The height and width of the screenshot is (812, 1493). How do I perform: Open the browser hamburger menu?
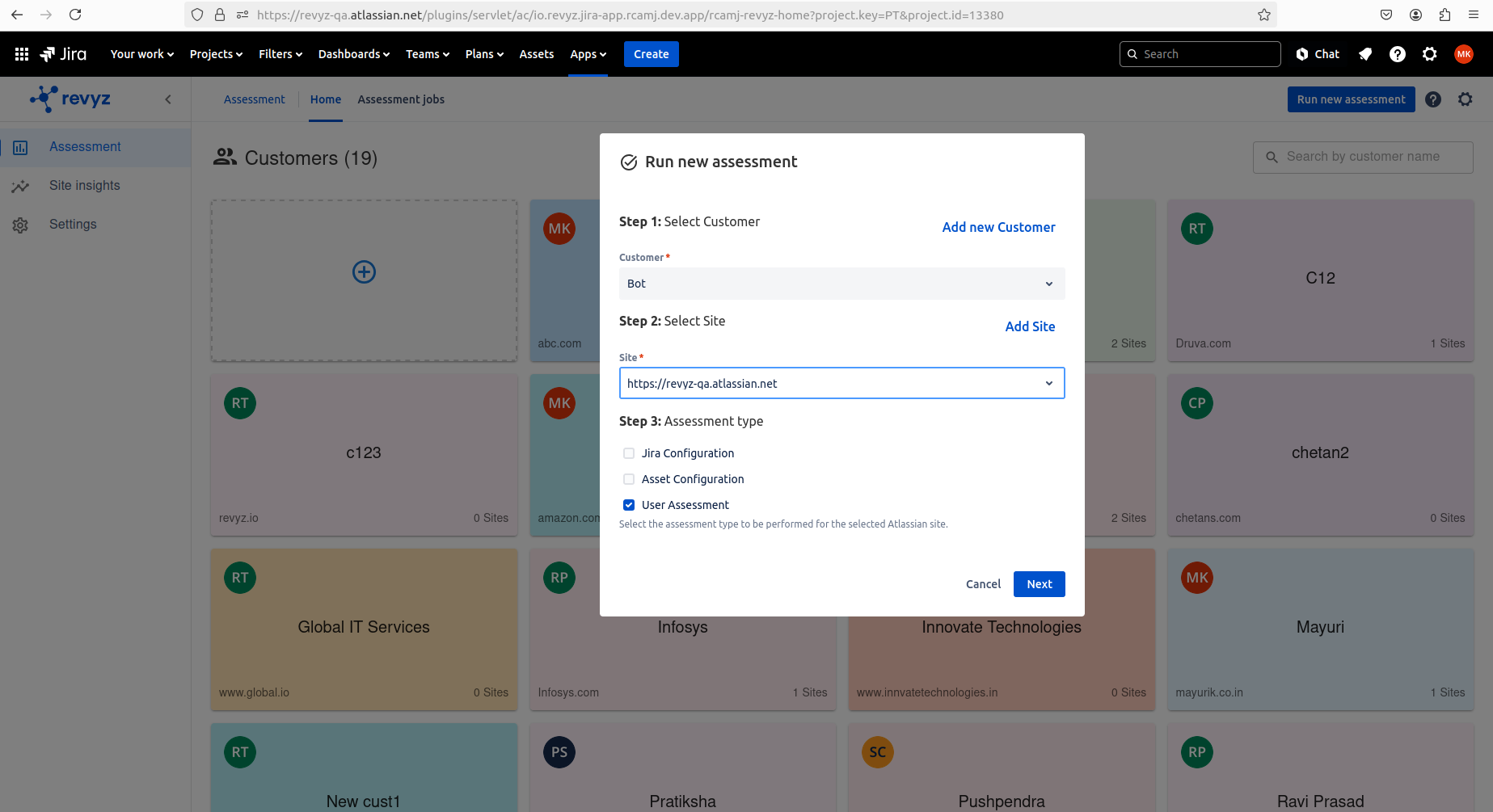[x=1474, y=15]
